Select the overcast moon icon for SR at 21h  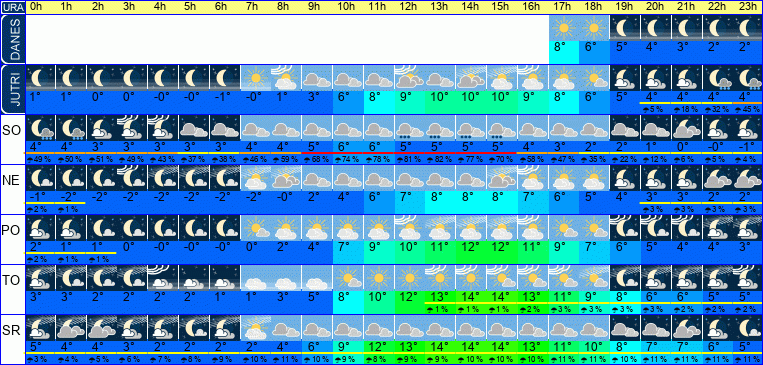tap(687, 328)
